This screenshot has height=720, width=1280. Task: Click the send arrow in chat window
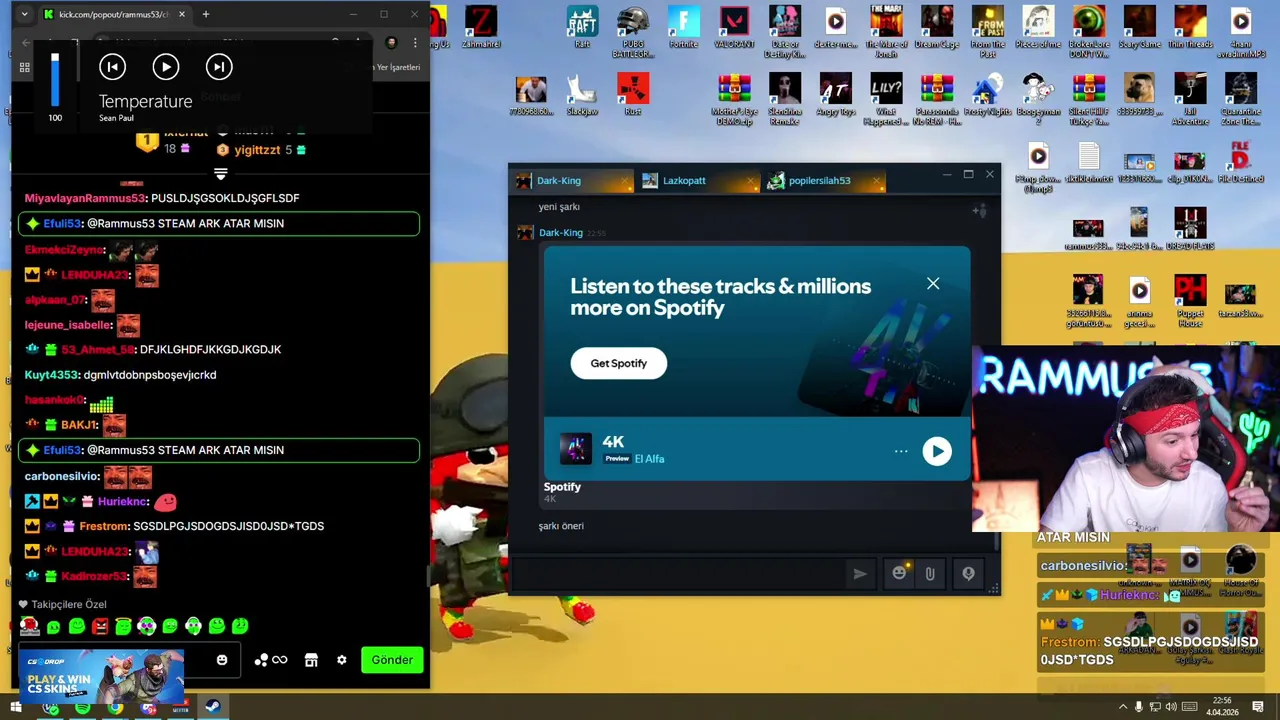pos(860,574)
